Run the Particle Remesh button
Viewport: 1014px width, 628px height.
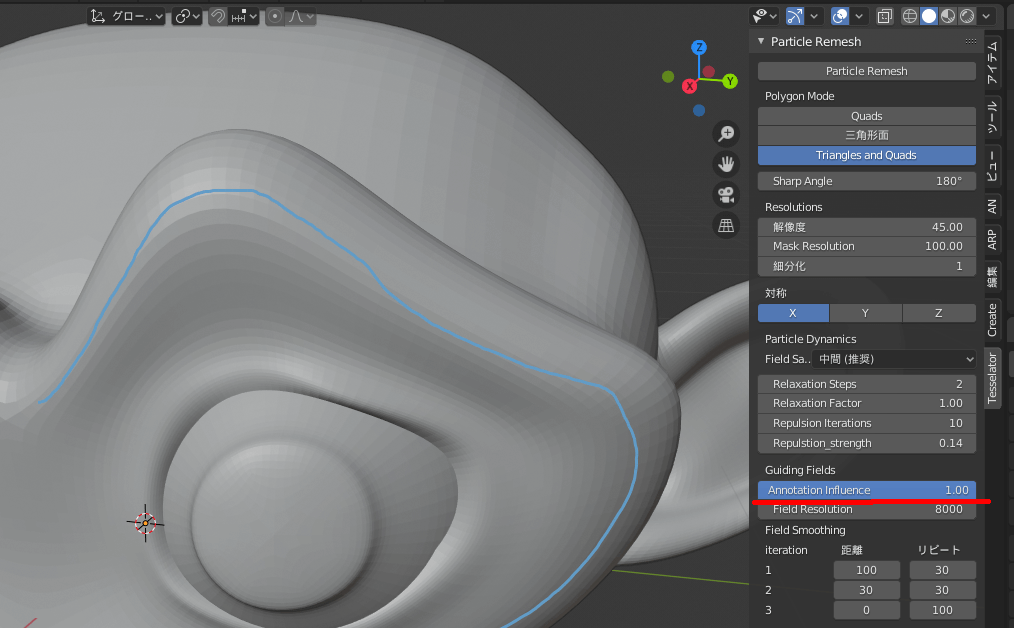tap(867, 71)
